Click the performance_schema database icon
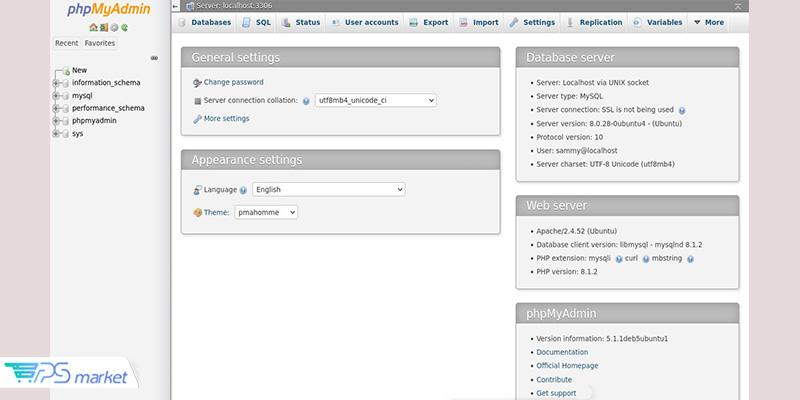Image resolution: width=800 pixels, height=400 pixels. (65, 109)
